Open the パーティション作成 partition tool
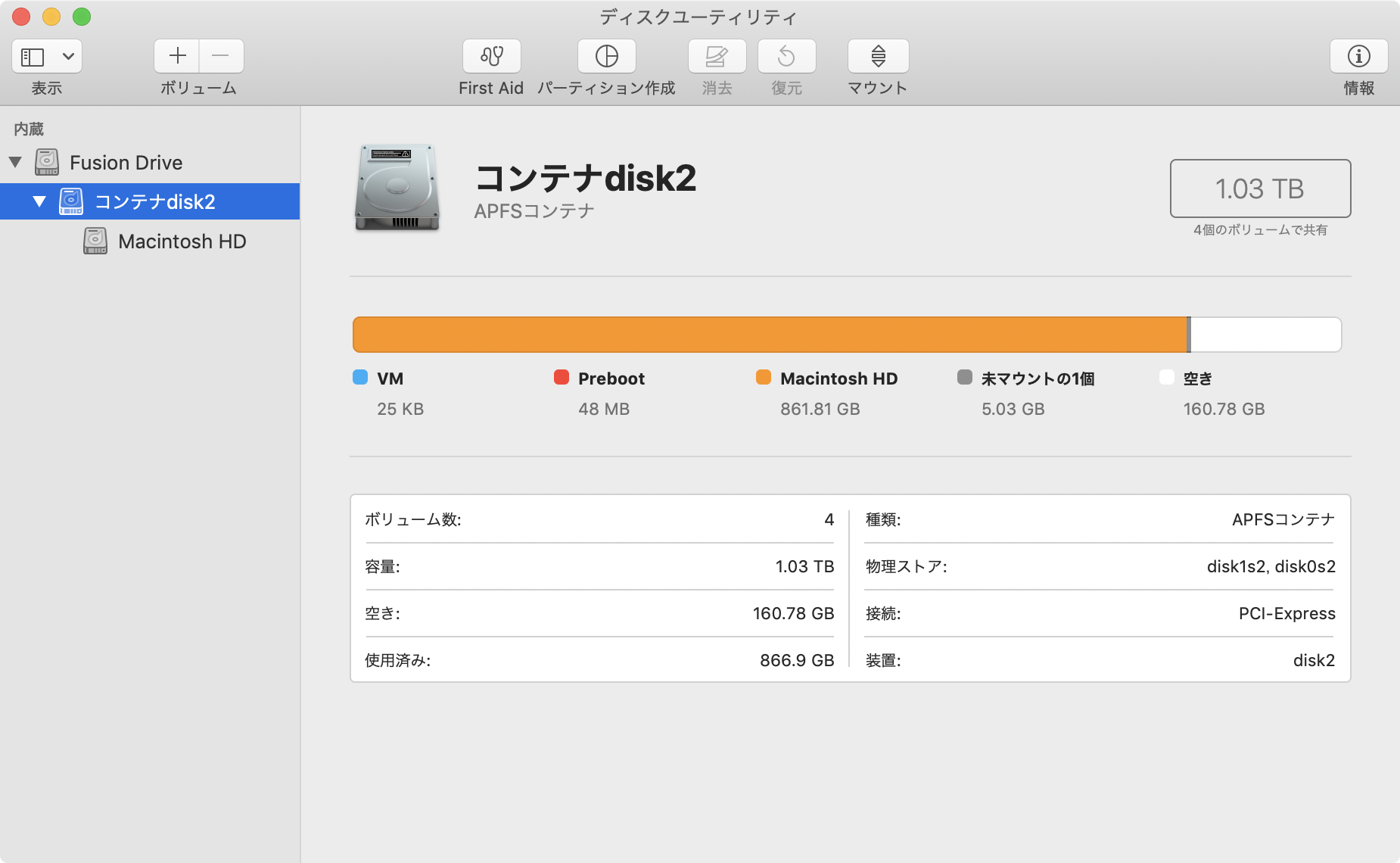The height and width of the screenshot is (863, 1400). (x=606, y=56)
